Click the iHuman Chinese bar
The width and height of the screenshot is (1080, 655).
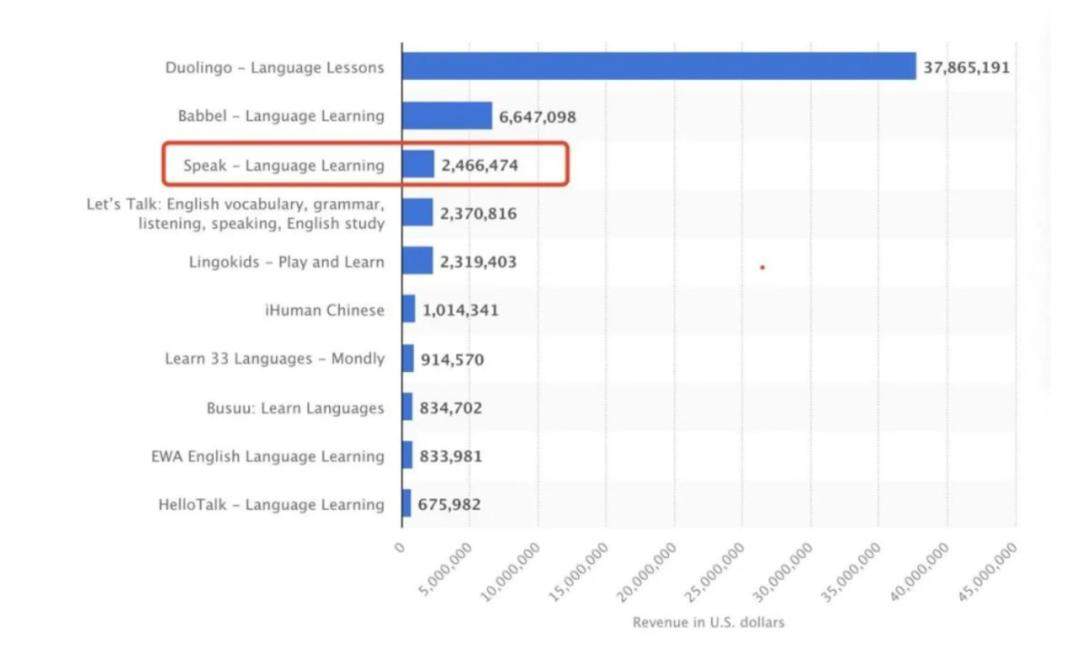pyautogui.click(x=408, y=309)
